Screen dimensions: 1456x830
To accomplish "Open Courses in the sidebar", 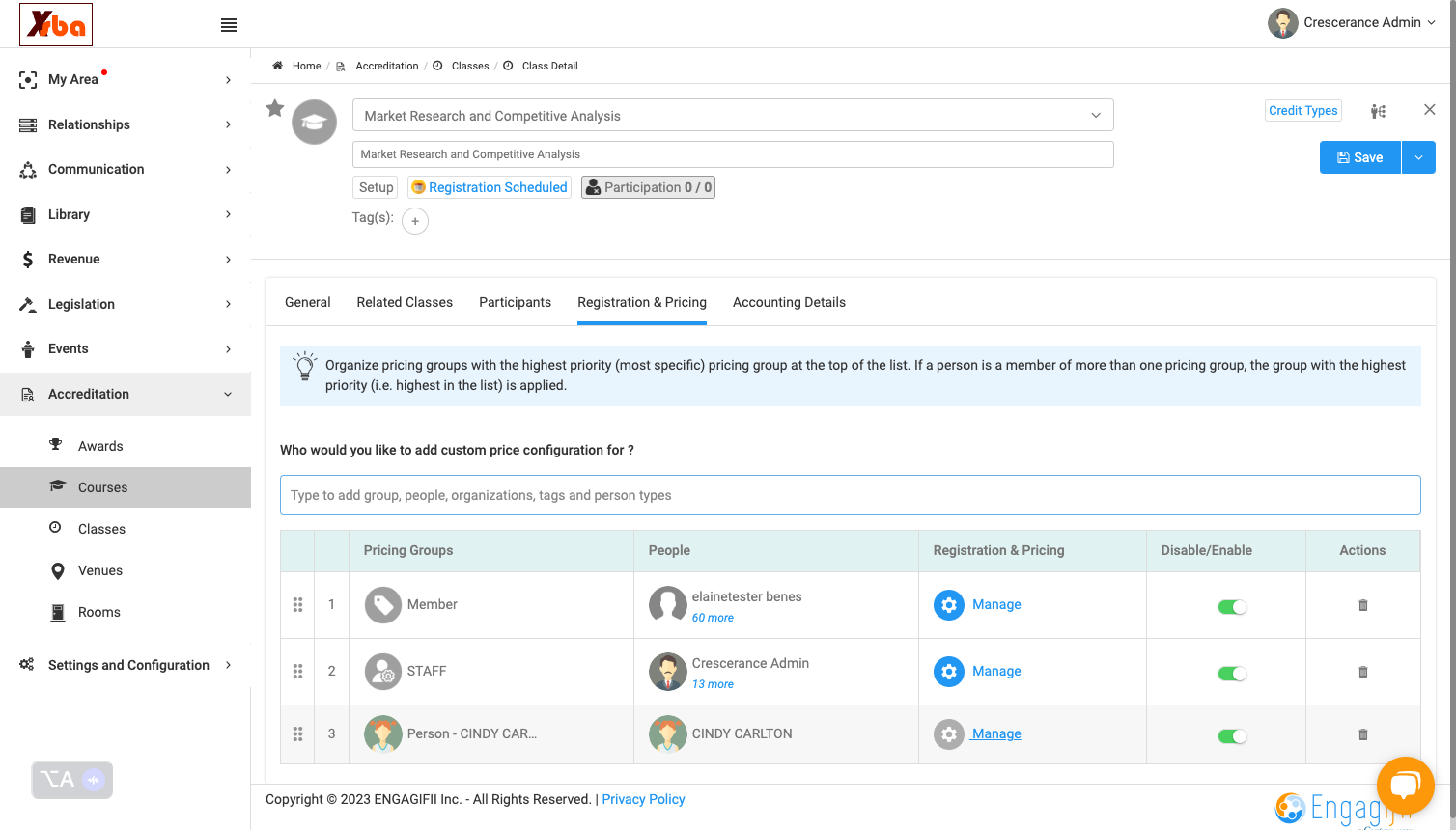I will [x=126, y=487].
